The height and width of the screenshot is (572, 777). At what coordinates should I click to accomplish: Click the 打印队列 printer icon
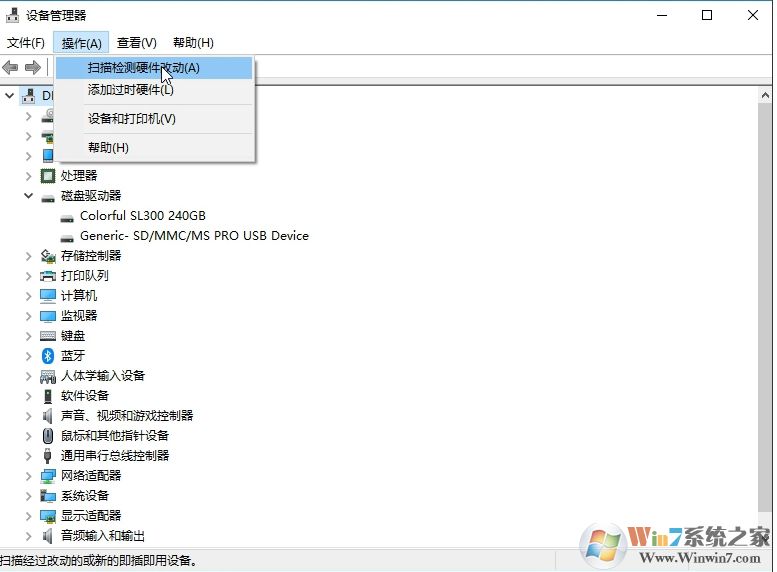coord(48,276)
